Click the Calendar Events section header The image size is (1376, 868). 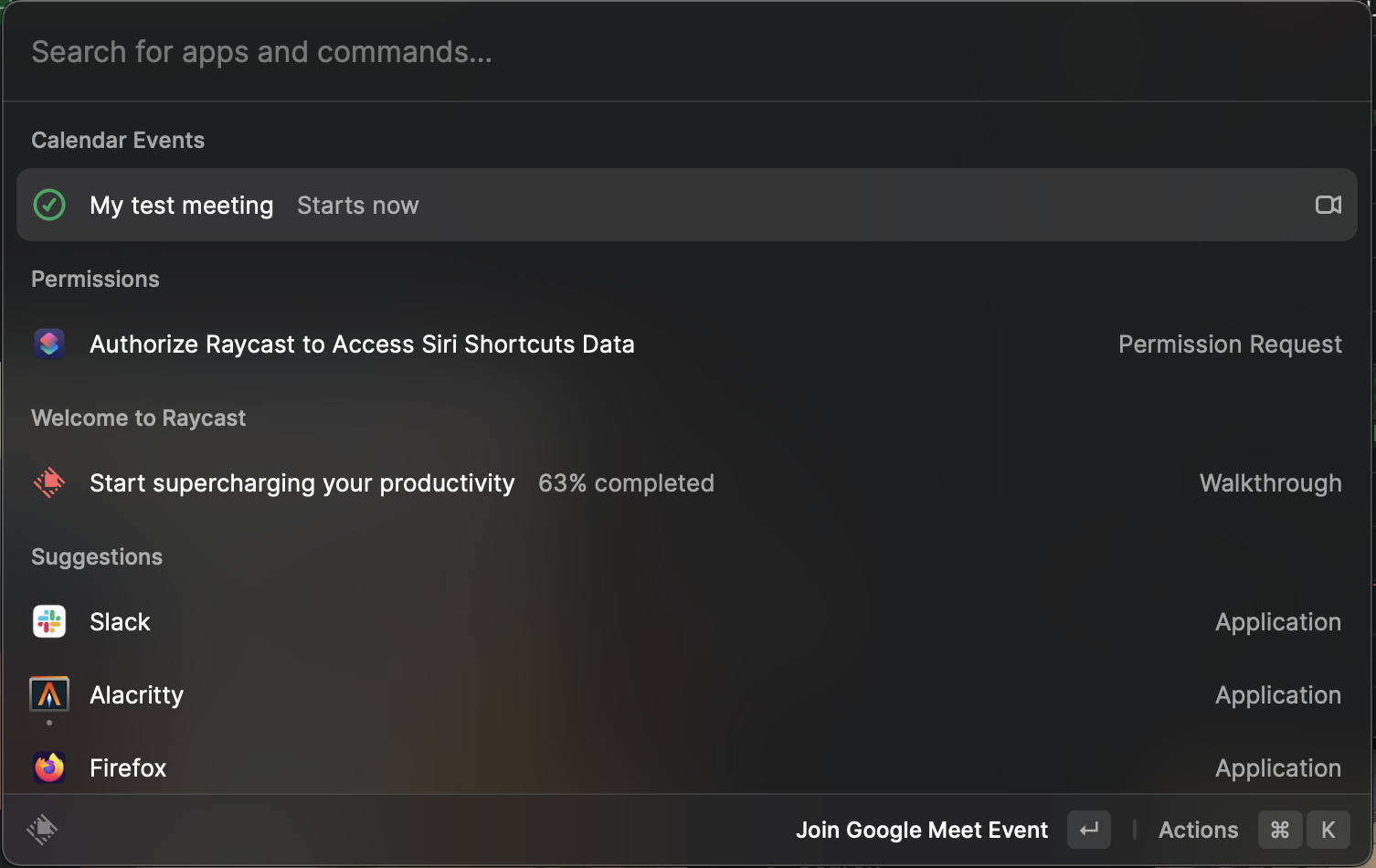(x=118, y=140)
